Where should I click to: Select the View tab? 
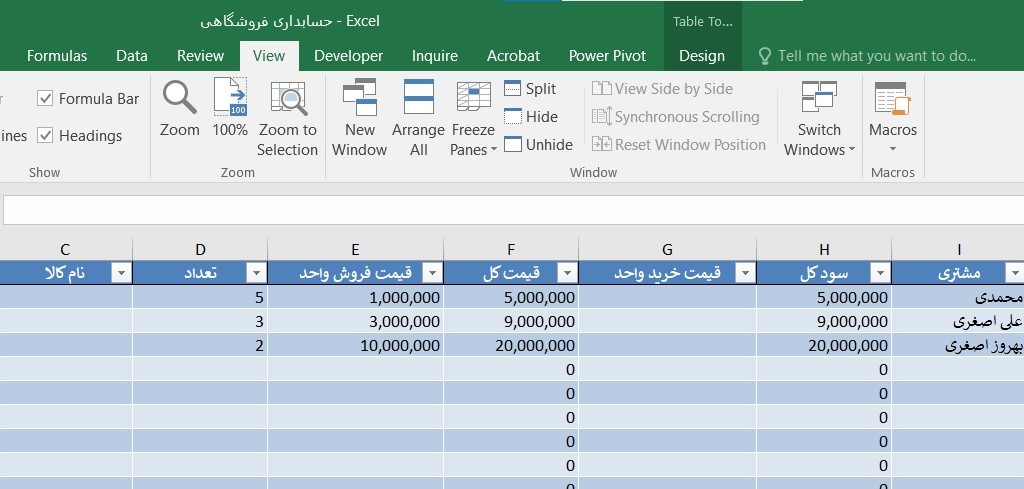pos(269,56)
